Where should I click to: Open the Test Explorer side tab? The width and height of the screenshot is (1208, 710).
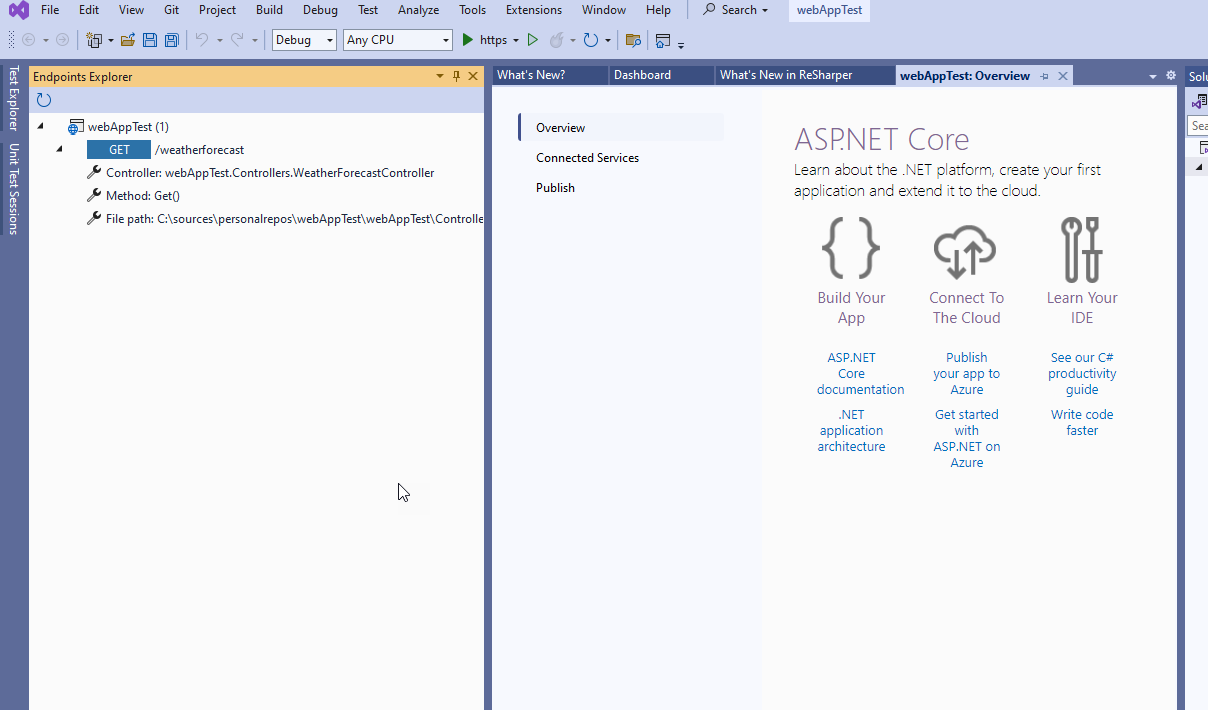click(x=14, y=98)
